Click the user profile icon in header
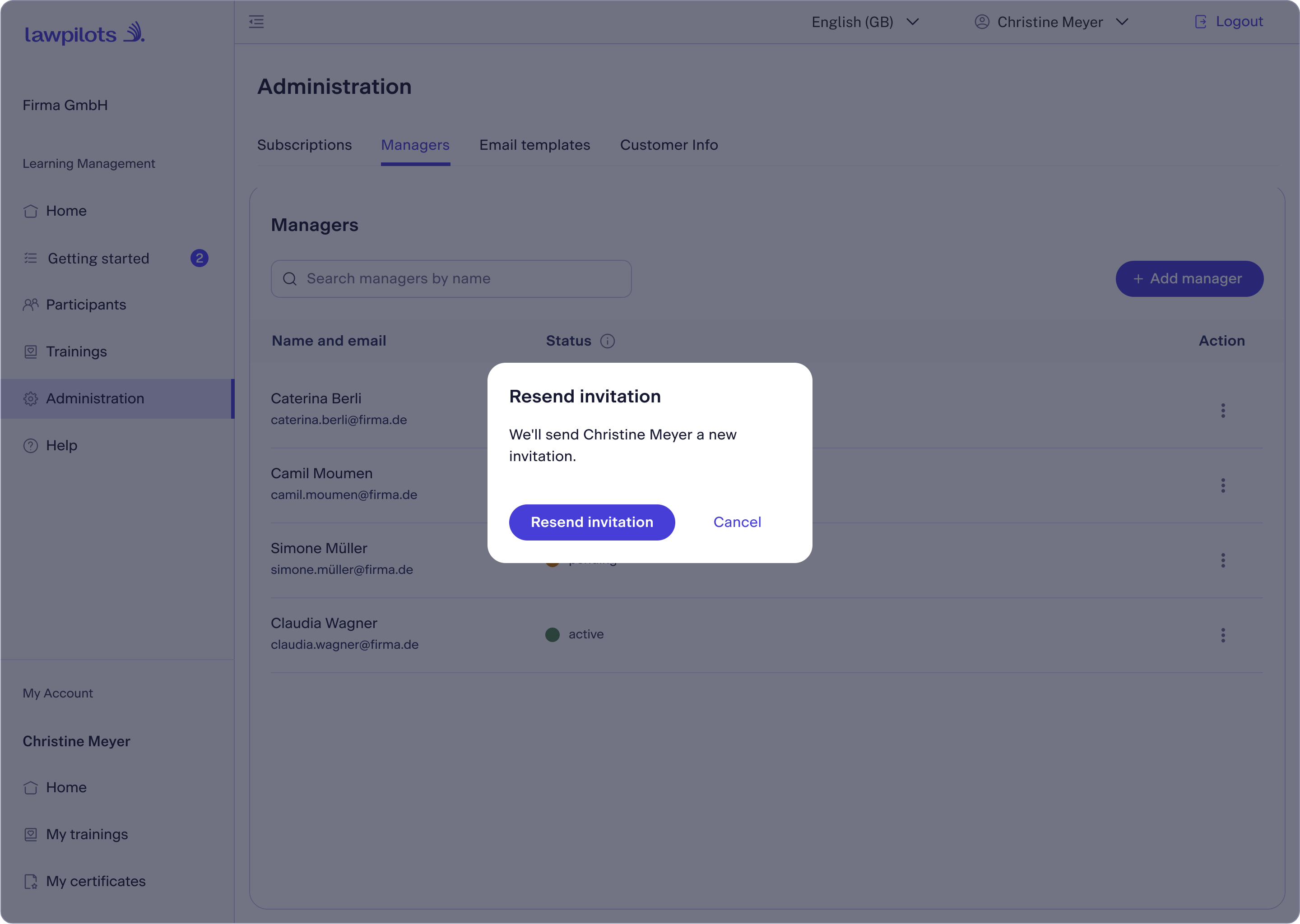 click(x=982, y=22)
